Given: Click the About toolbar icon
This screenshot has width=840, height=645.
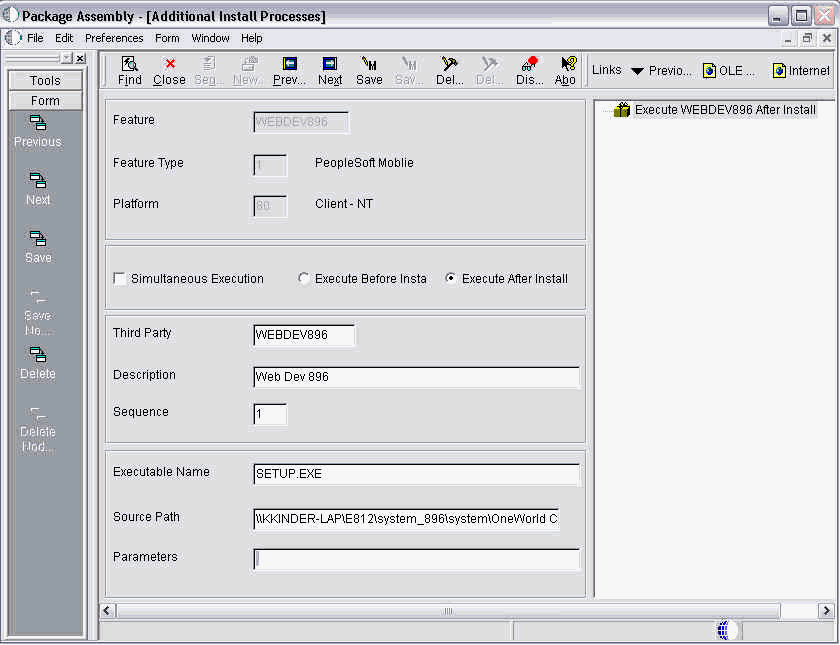Looking at the screenshot, I should tap(566, 70).
